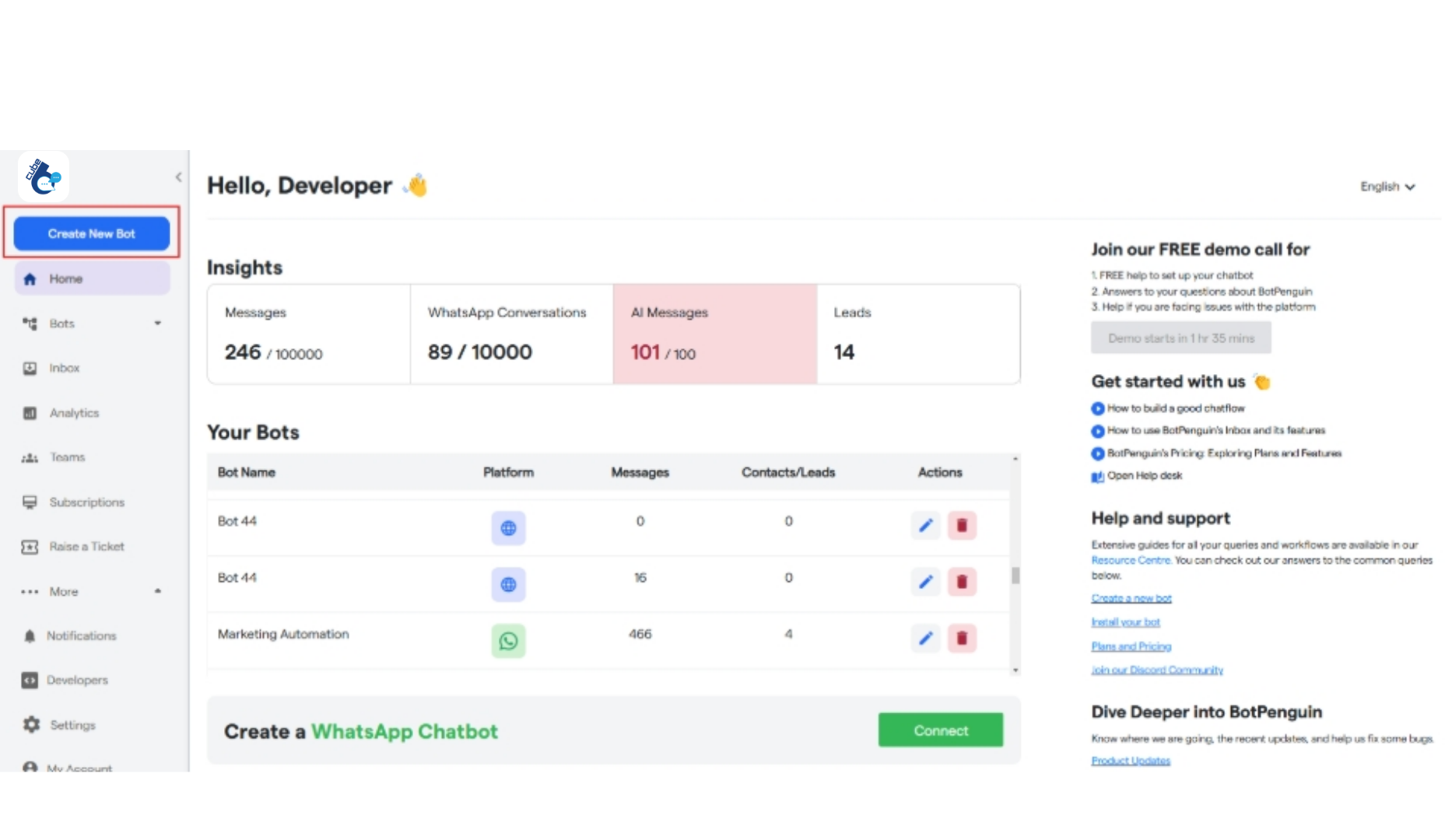
Task: Click the edit pencil for Bot 44
Action: point(925,525)
